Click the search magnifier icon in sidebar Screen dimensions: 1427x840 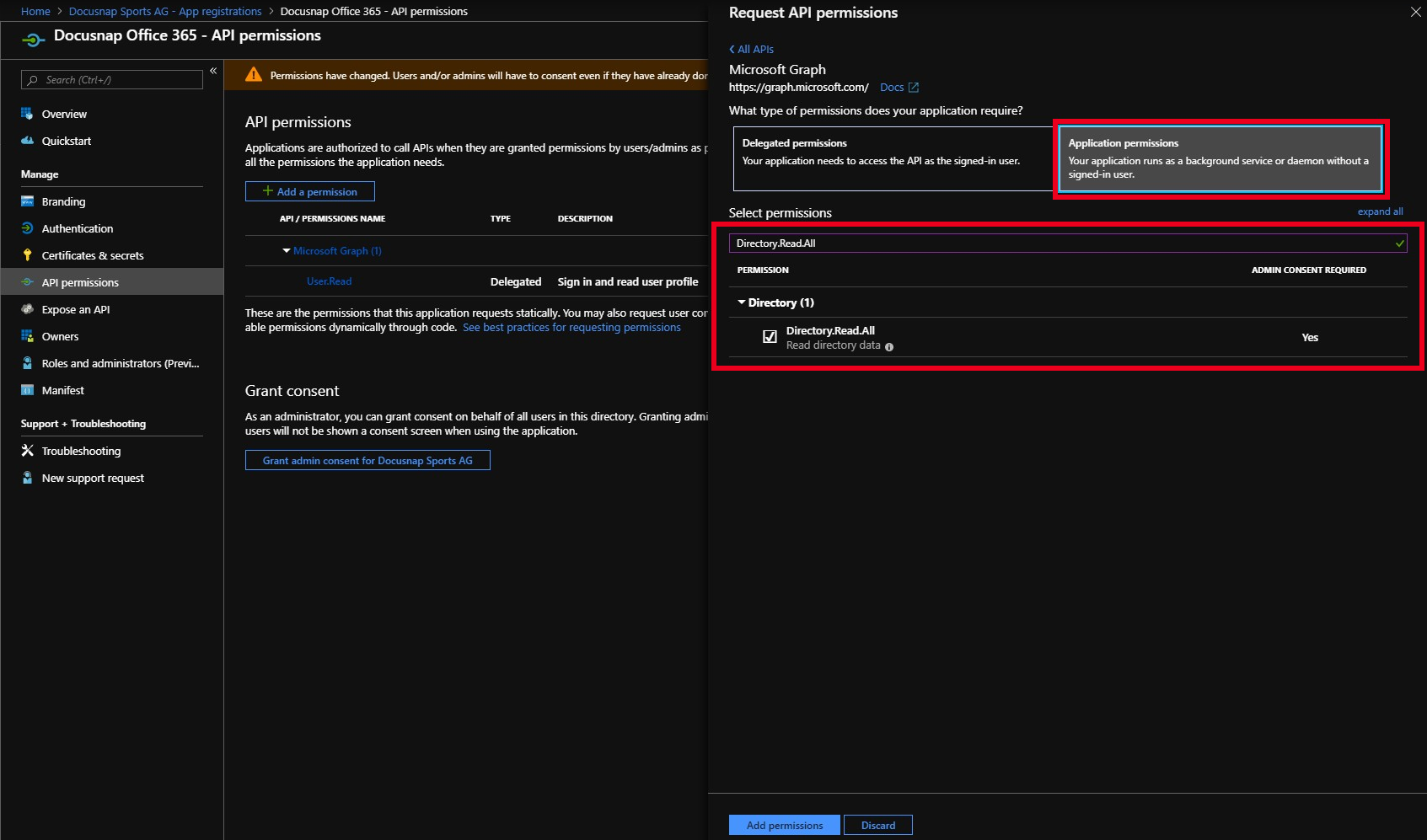33,80
